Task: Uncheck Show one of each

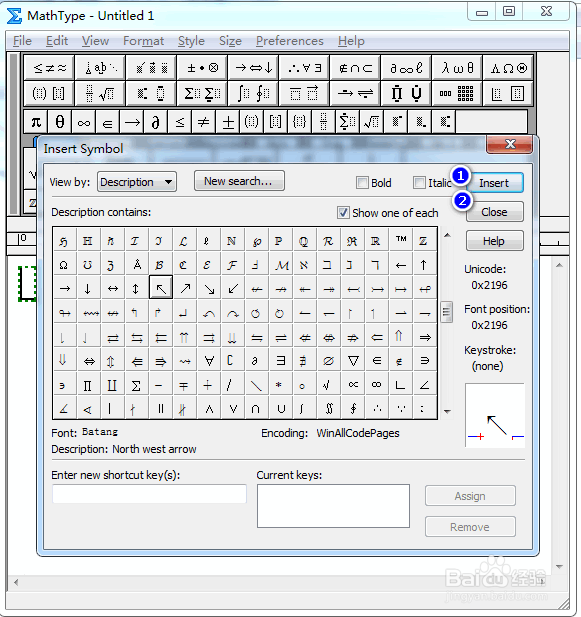Action: [343, 213]
